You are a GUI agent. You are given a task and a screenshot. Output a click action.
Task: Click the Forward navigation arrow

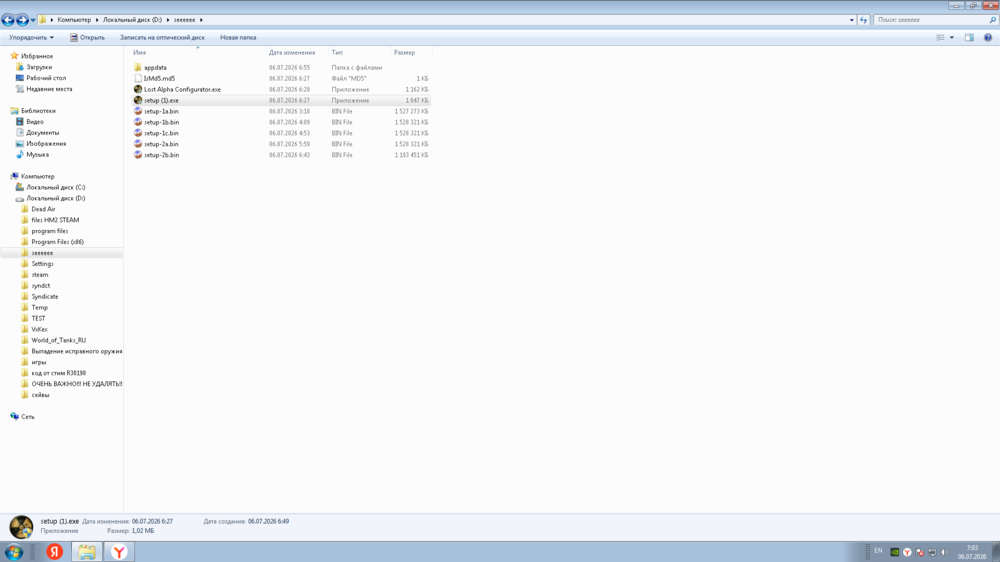click(x=23, y=20)
